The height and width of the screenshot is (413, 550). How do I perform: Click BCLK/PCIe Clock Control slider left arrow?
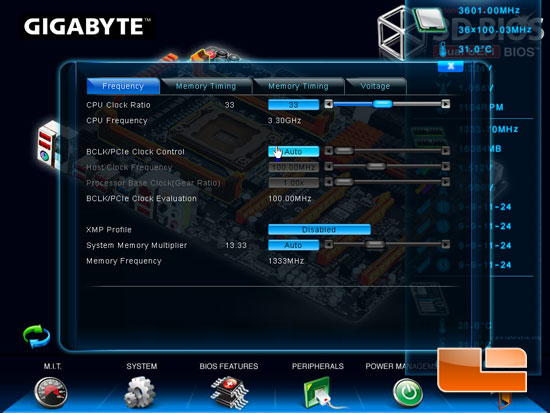(328, 151)
